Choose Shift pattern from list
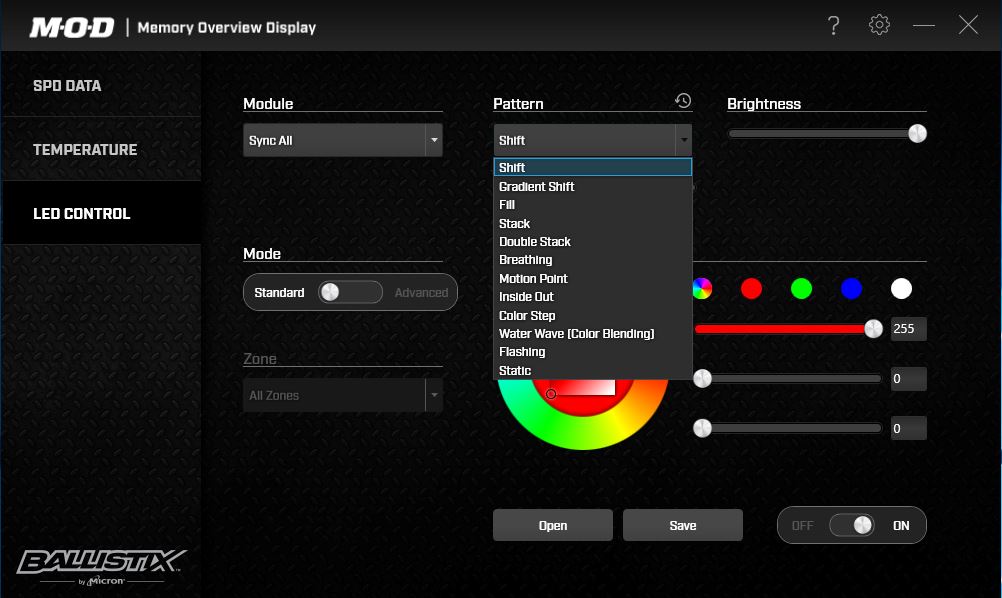 pyautogui.click(x=592, y=167)
